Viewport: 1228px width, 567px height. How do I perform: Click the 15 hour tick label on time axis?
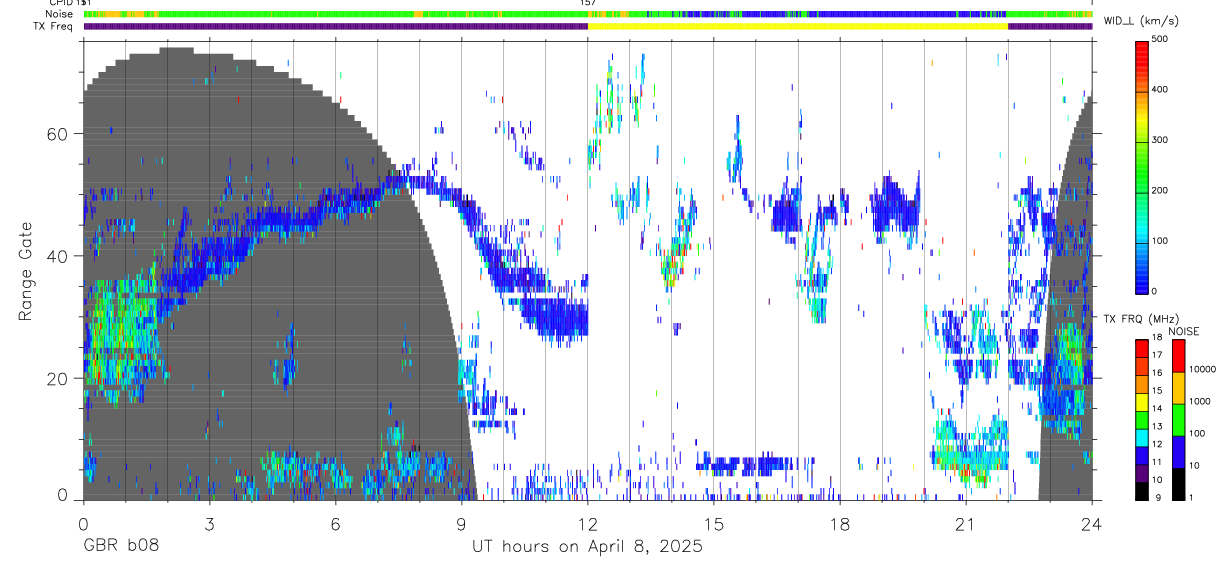tap(713, 524)
